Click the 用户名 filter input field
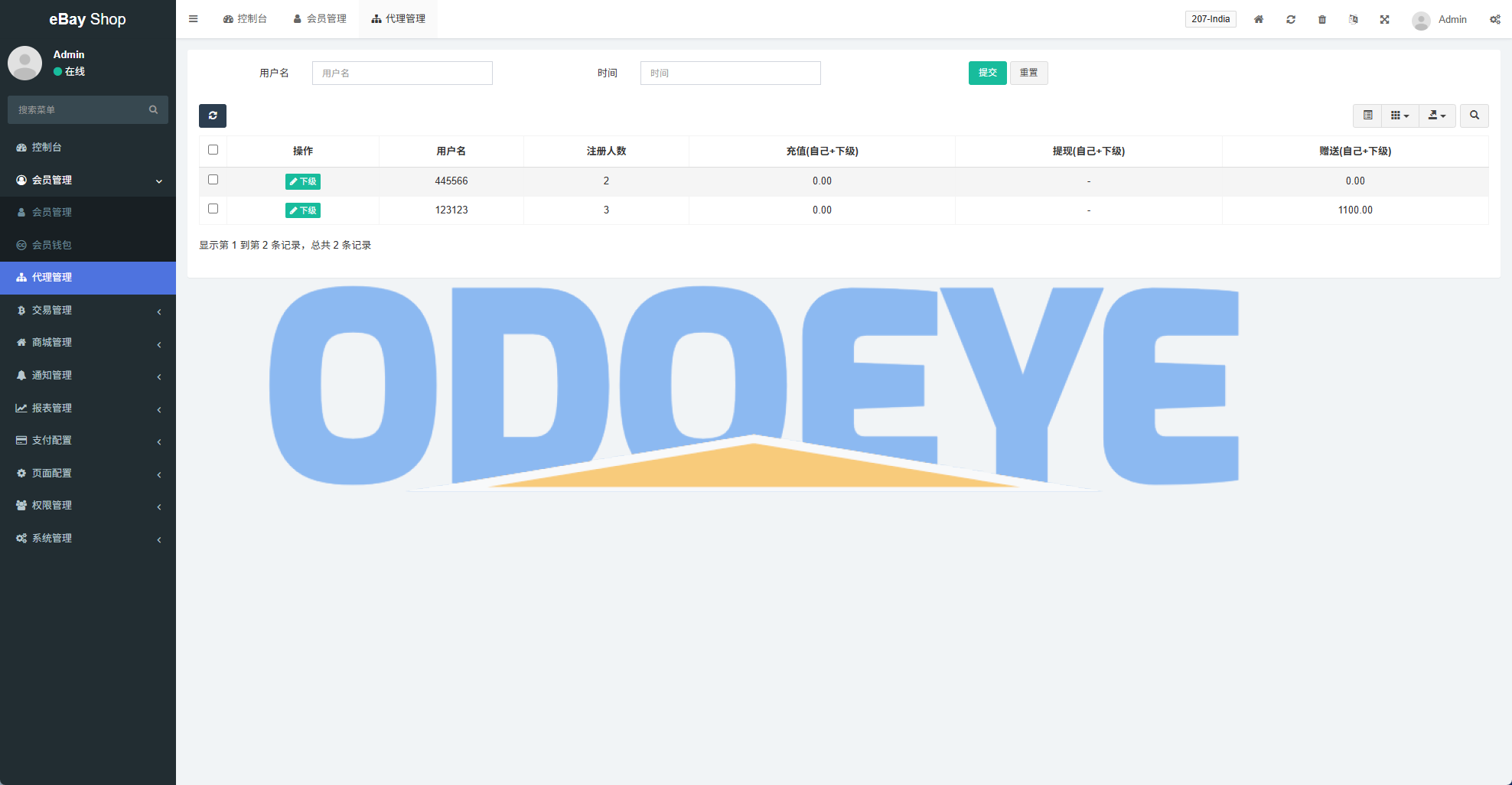The image size is (1512, 785). coord(402,73)
